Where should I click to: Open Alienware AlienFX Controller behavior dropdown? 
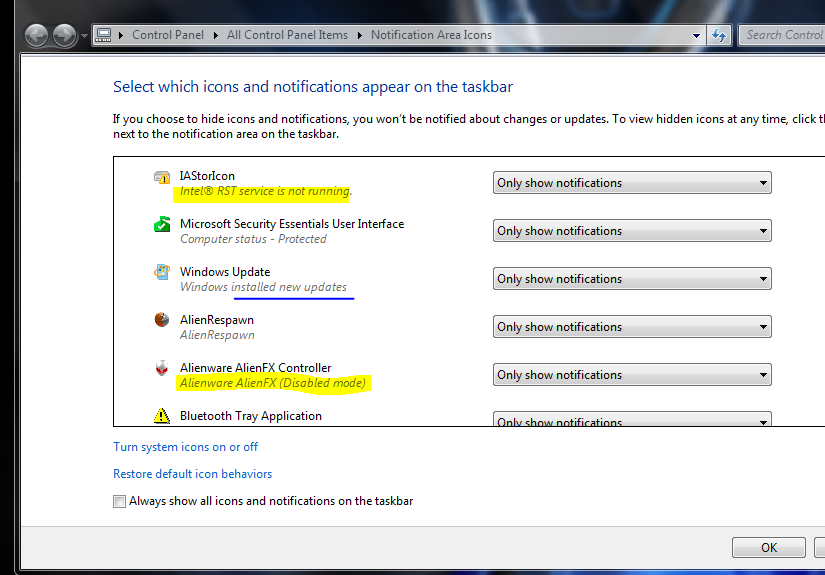[632, 375]
